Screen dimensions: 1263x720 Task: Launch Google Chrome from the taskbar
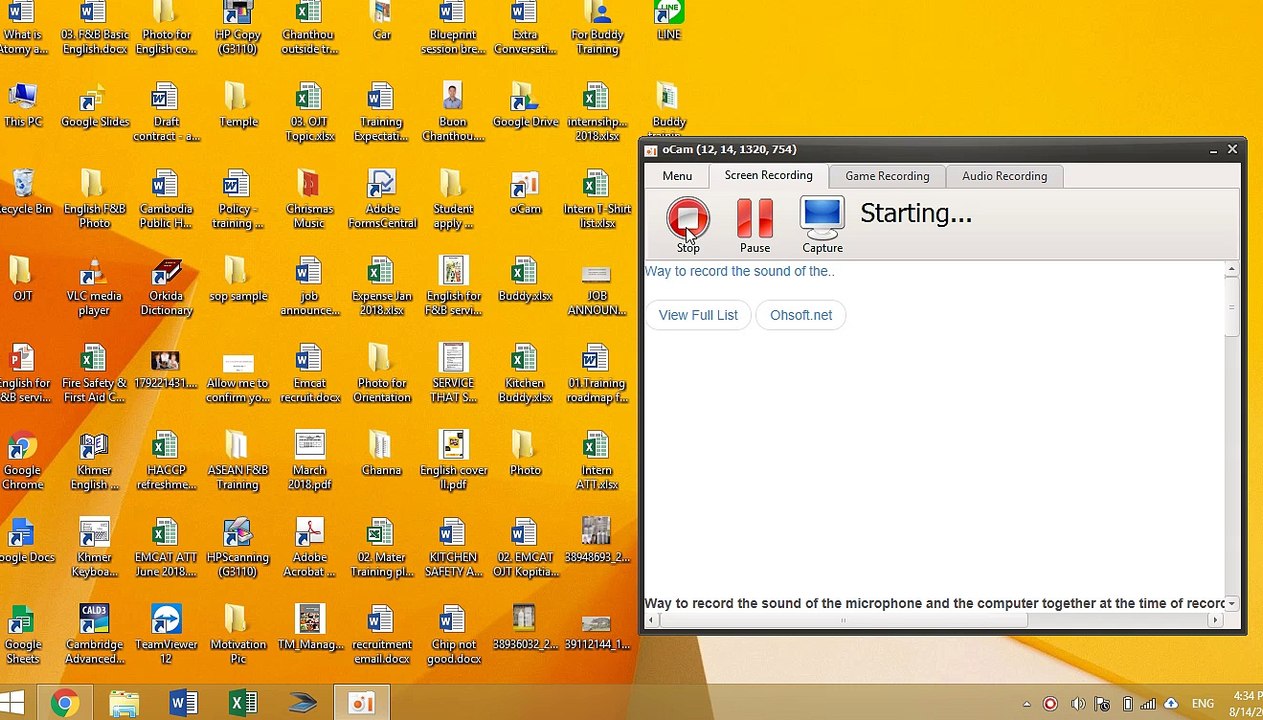pos(64,703)
